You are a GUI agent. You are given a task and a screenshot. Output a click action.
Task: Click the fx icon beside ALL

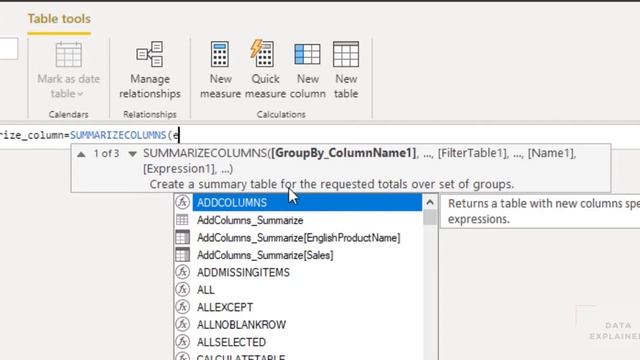tap(182, 289)
